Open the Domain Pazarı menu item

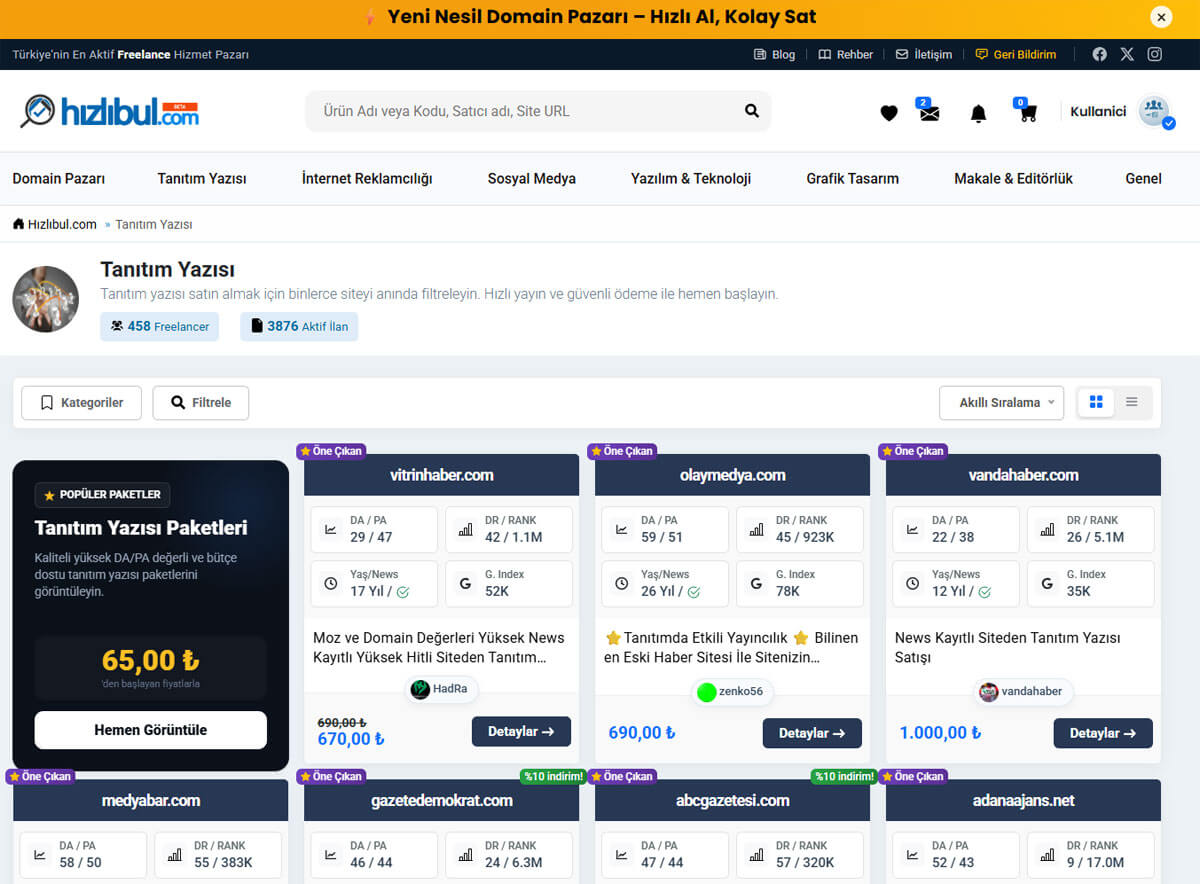(59, 178)
